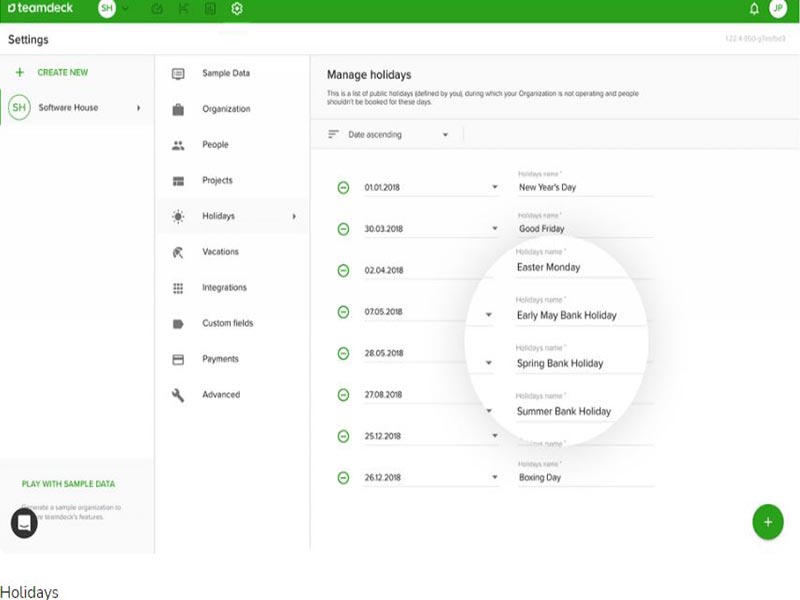Screen dimensions: 800x600
Task: Select People in the settings menu
Action: pyautogui.click(x=215, y=145)
